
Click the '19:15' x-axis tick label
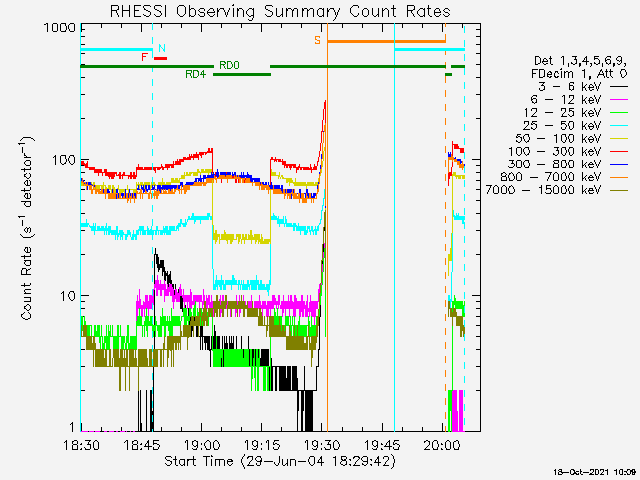coord(262,445)
